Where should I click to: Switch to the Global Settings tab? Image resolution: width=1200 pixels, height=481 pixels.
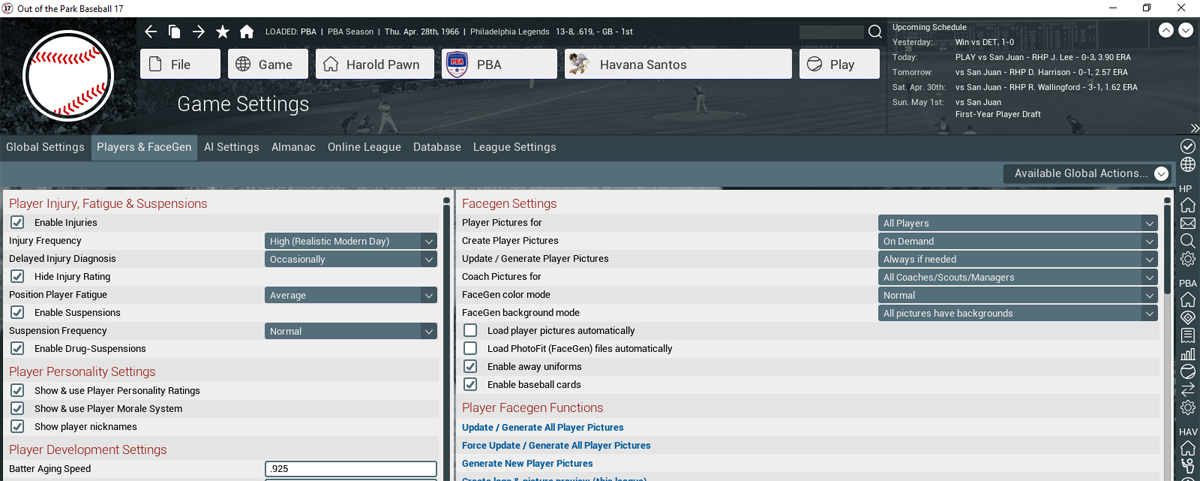click(45, 147)
